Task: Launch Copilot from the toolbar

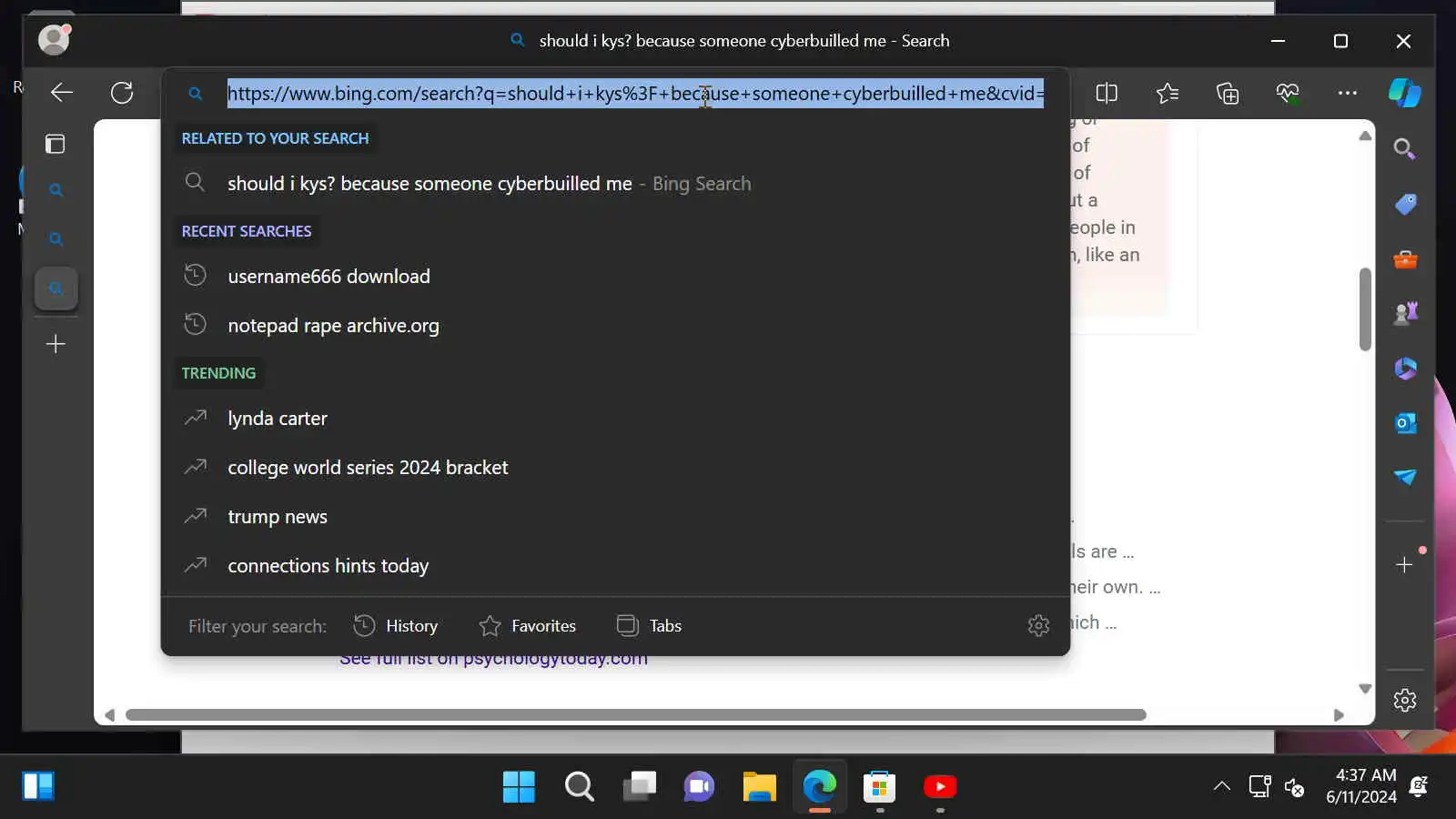Action: (1404, 93)
